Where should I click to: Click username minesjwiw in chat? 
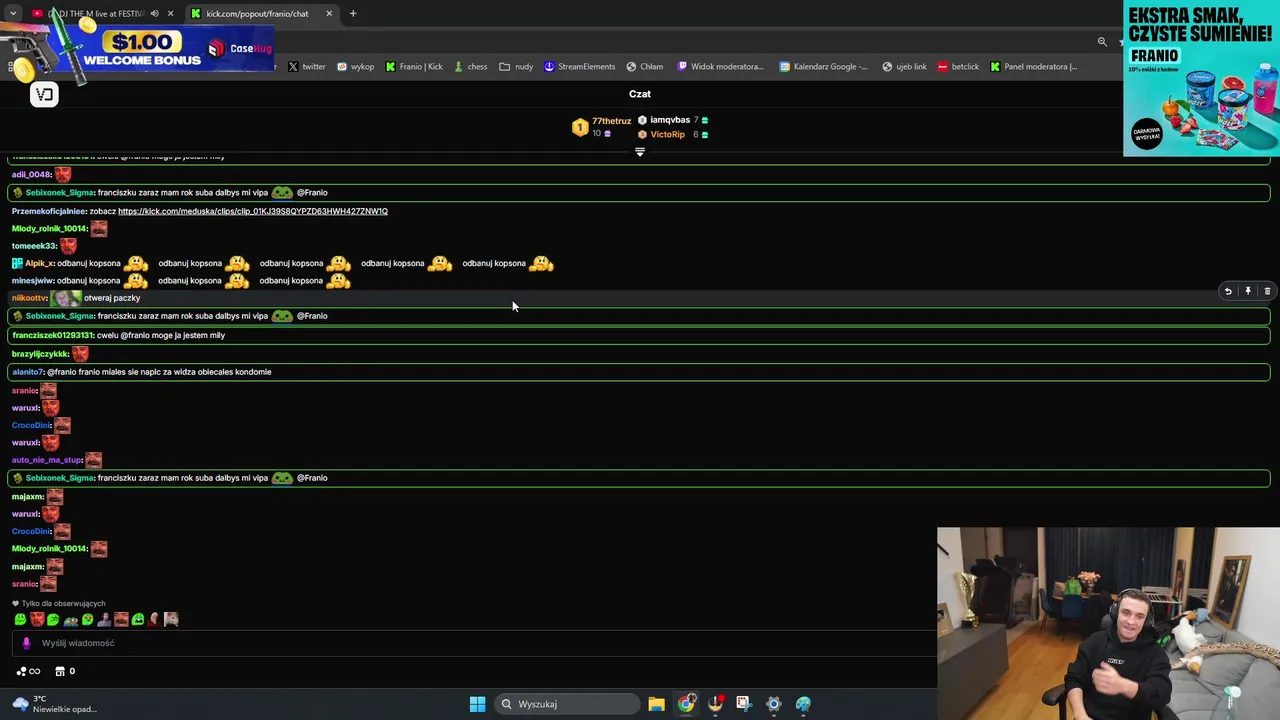click(x=33, y=281)
